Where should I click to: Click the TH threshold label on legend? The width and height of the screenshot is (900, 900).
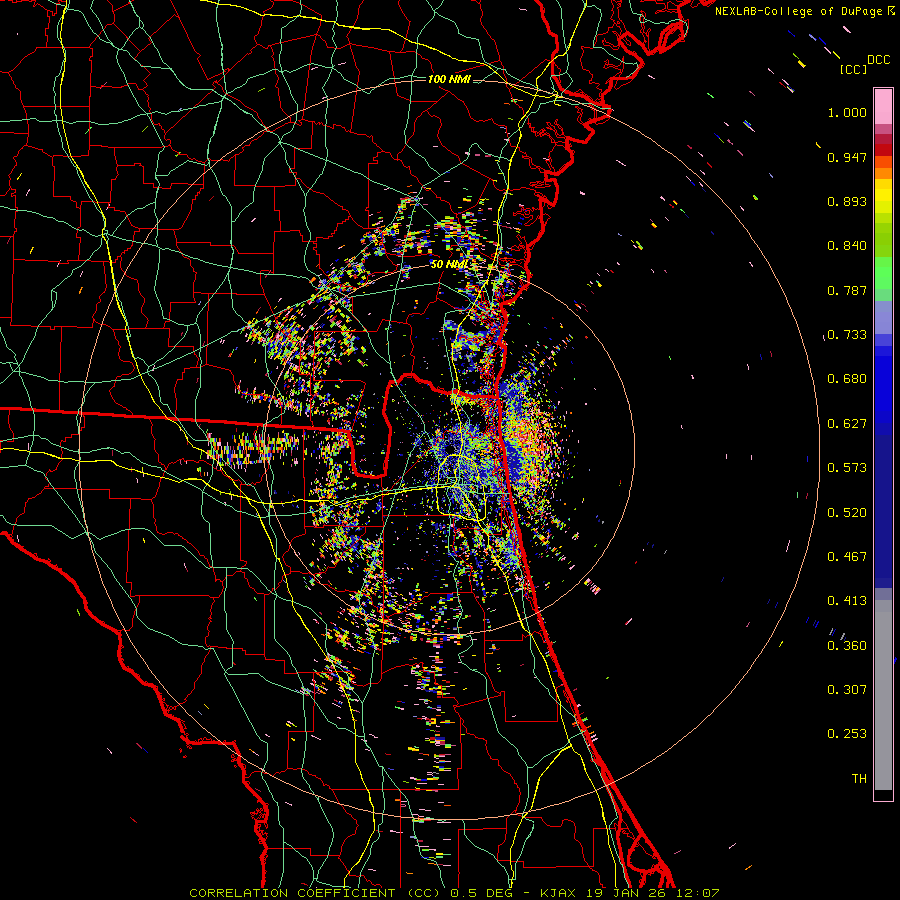(859, 779)
